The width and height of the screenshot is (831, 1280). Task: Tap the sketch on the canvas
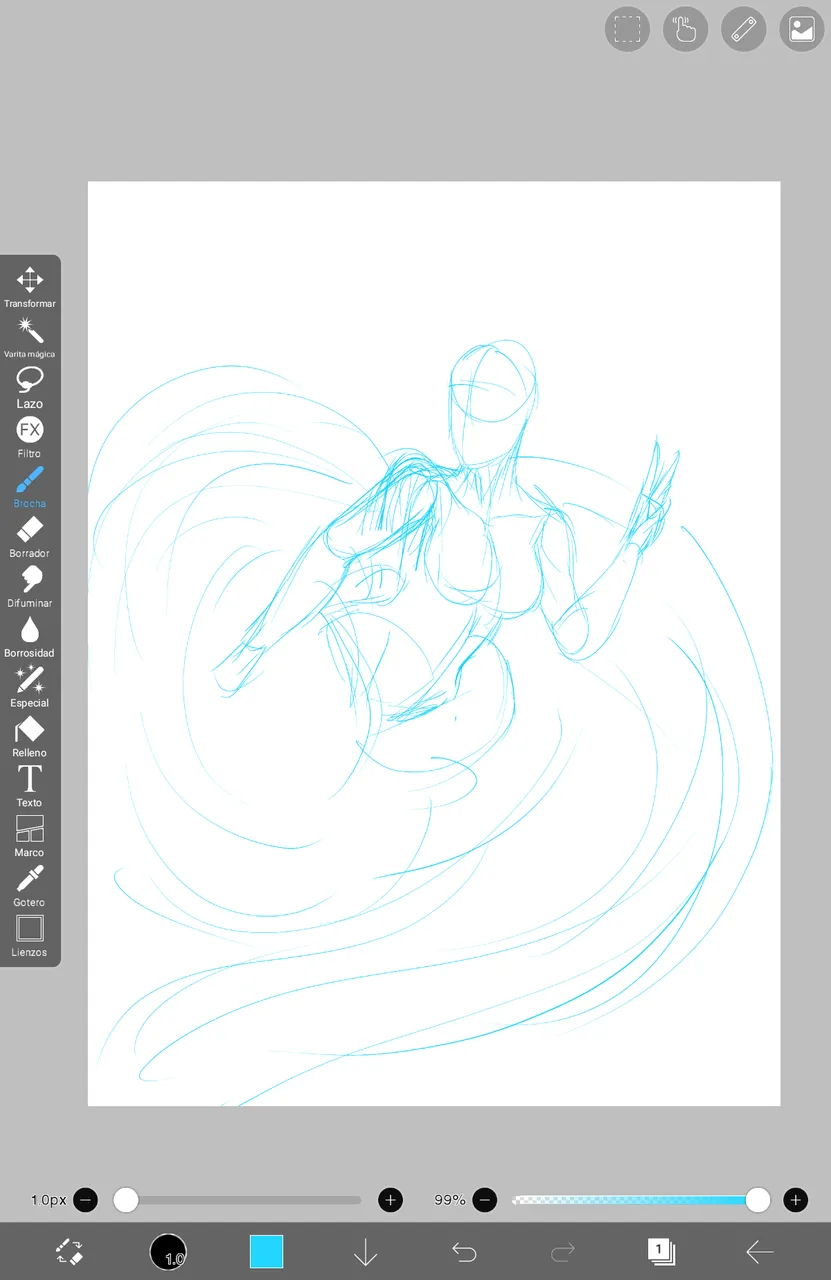pos(434,643)
